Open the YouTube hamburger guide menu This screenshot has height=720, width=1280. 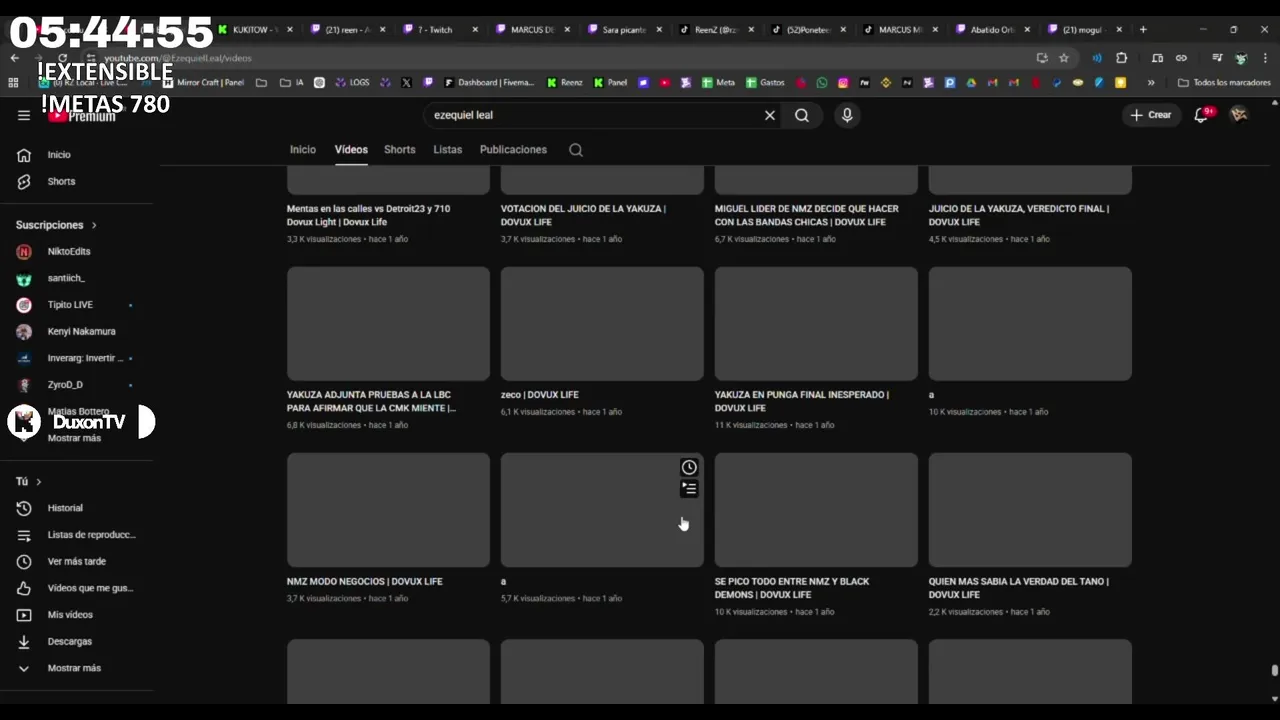(24, 115)
